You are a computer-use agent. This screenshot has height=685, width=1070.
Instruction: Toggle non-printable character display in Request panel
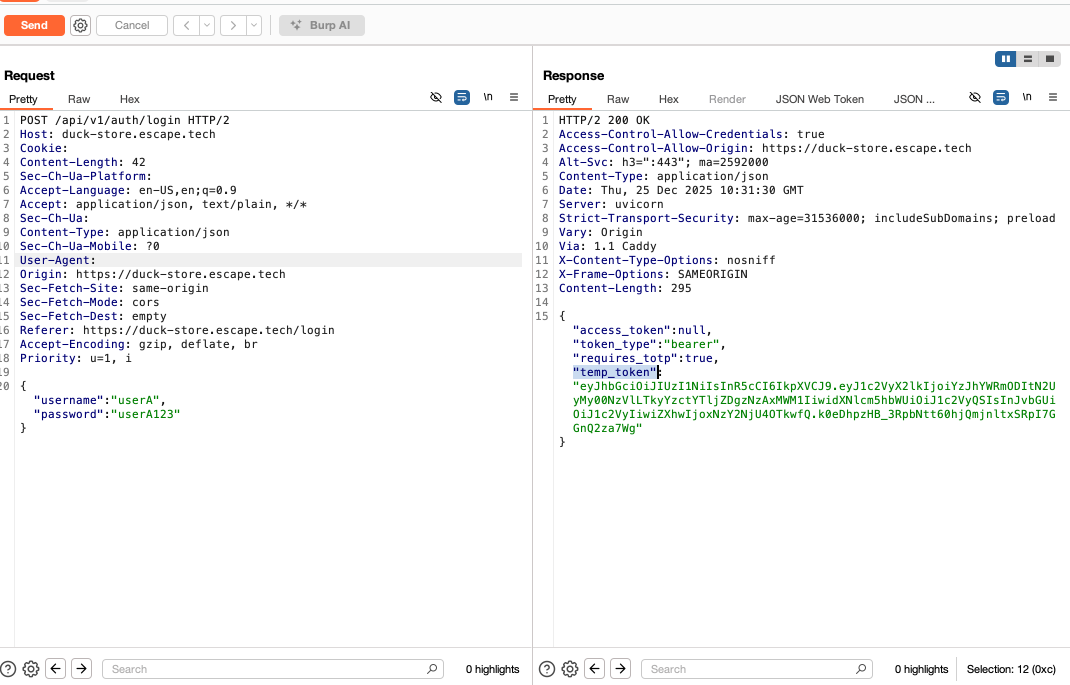(x=436, y=97)
